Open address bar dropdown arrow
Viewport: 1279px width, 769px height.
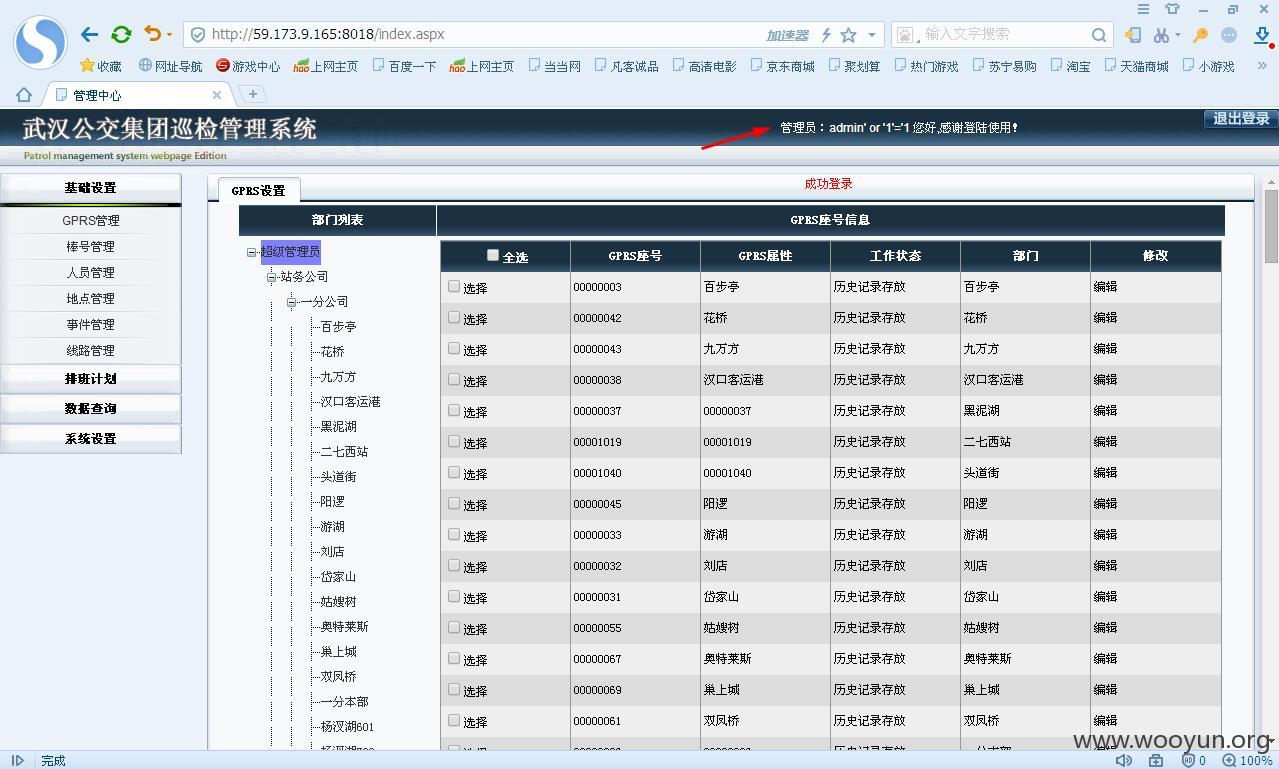[872, 35]
